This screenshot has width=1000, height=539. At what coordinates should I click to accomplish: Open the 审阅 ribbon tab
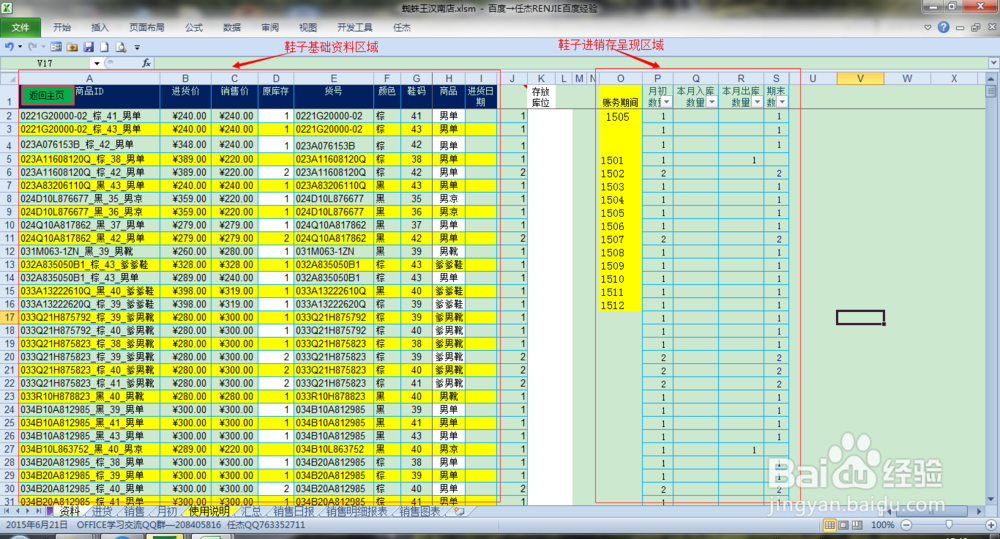(270, 27)
